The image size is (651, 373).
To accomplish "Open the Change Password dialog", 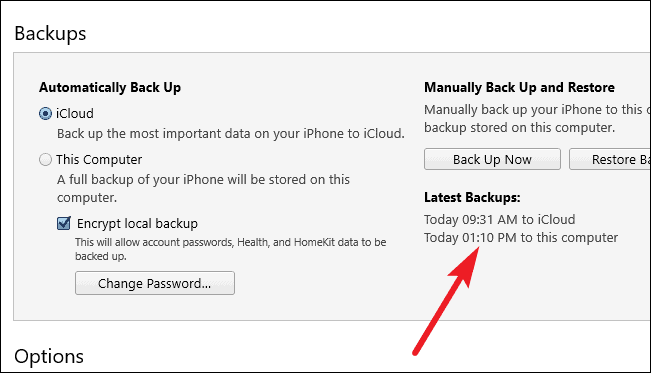I will 155,283.
